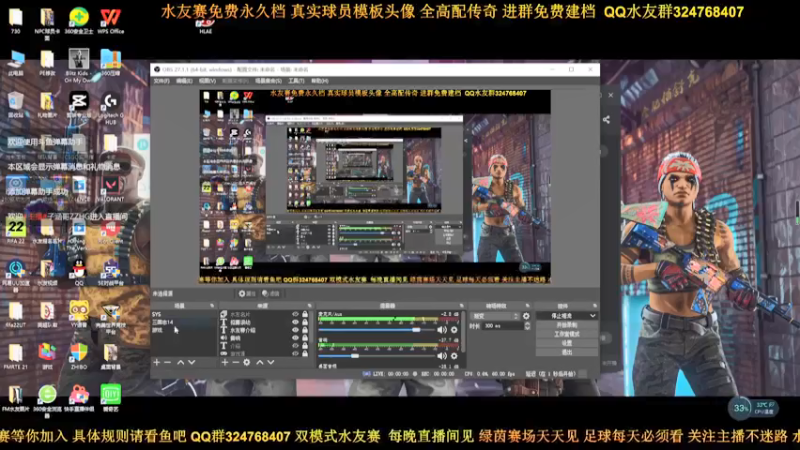Mute the 麦克风/Aux channel speaker icon
The image size is (800, 450).
coord(442,330)
